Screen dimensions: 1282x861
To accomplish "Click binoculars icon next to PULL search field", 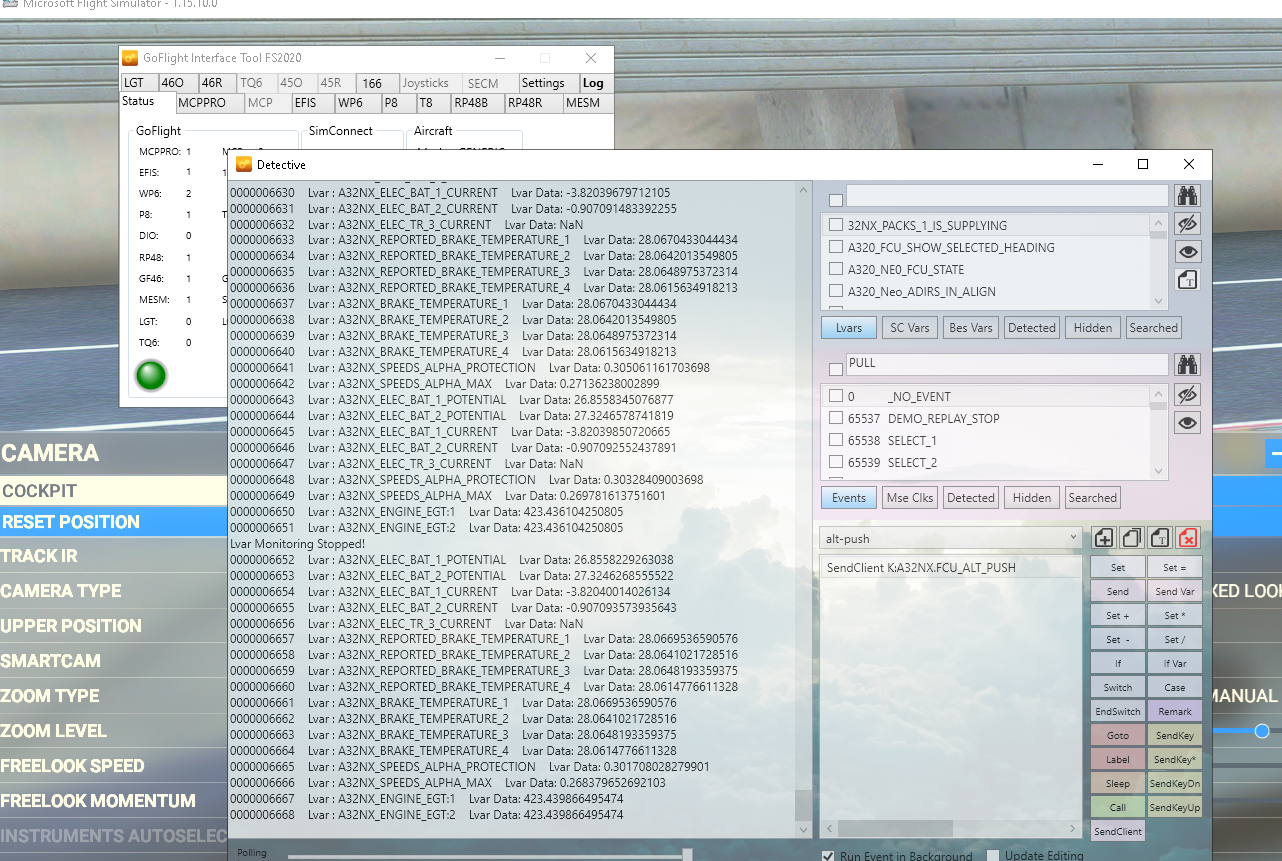I will 1187,364.
